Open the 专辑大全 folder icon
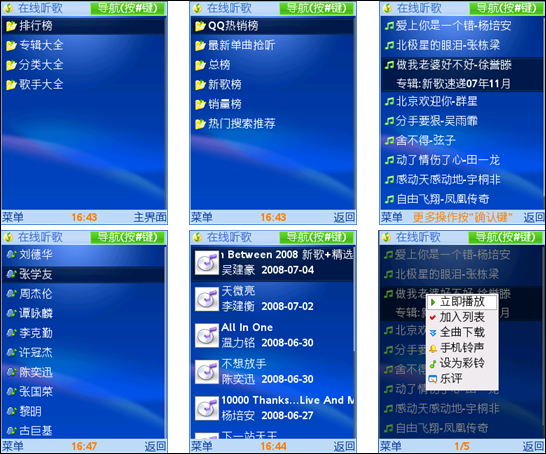 pos(11,45)
